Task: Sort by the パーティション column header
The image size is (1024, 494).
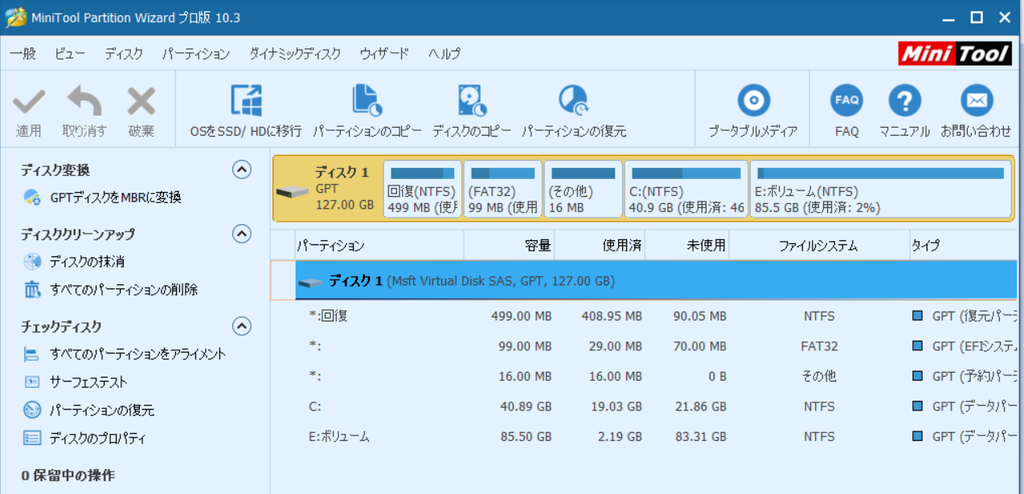Action: (x=379, y=246)
